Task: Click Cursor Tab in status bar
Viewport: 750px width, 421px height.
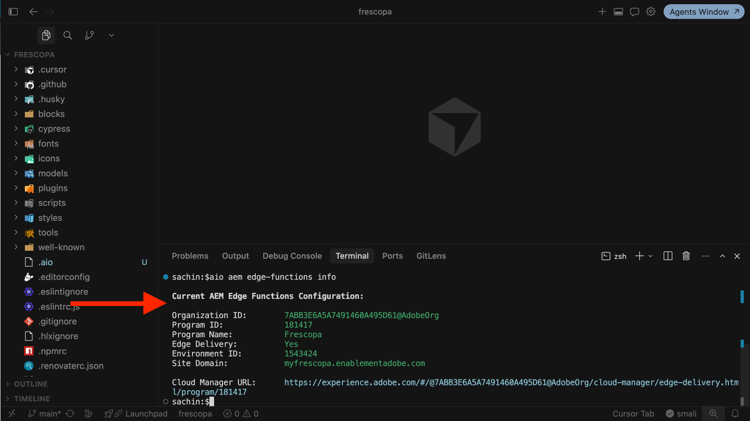Action: [633, 414]
